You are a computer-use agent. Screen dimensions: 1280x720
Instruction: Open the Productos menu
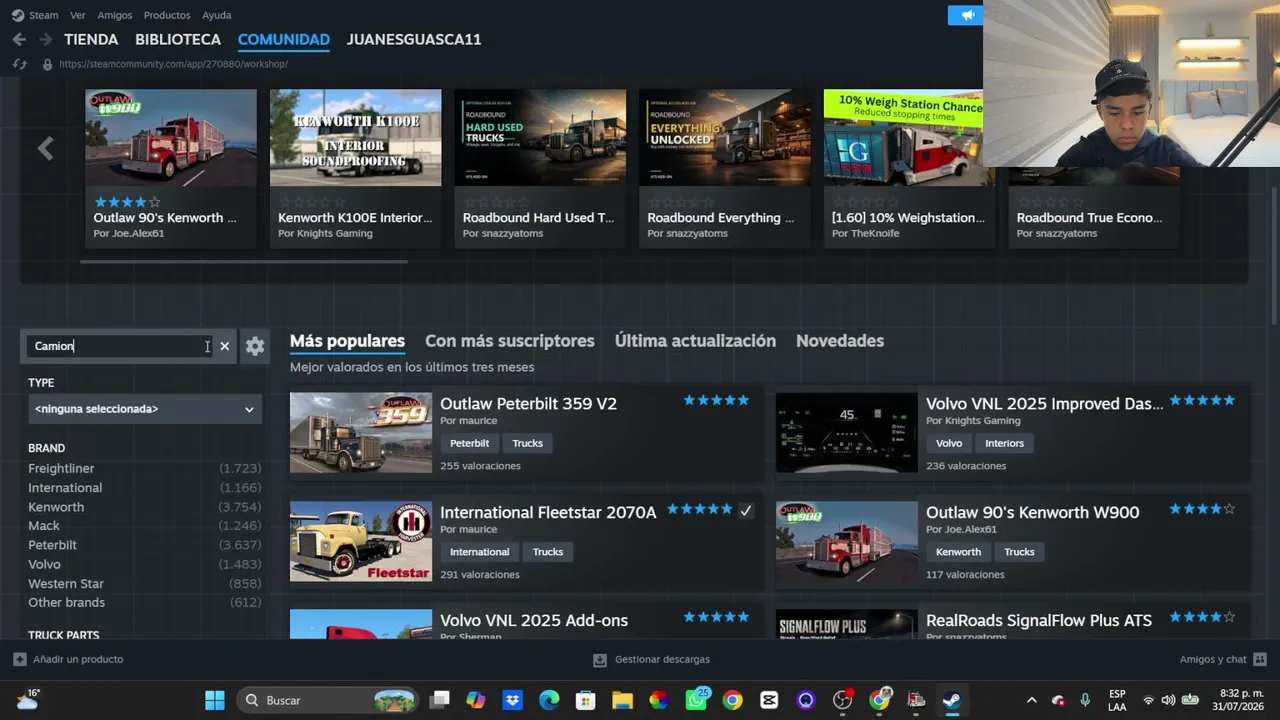(x=167, y=15)
